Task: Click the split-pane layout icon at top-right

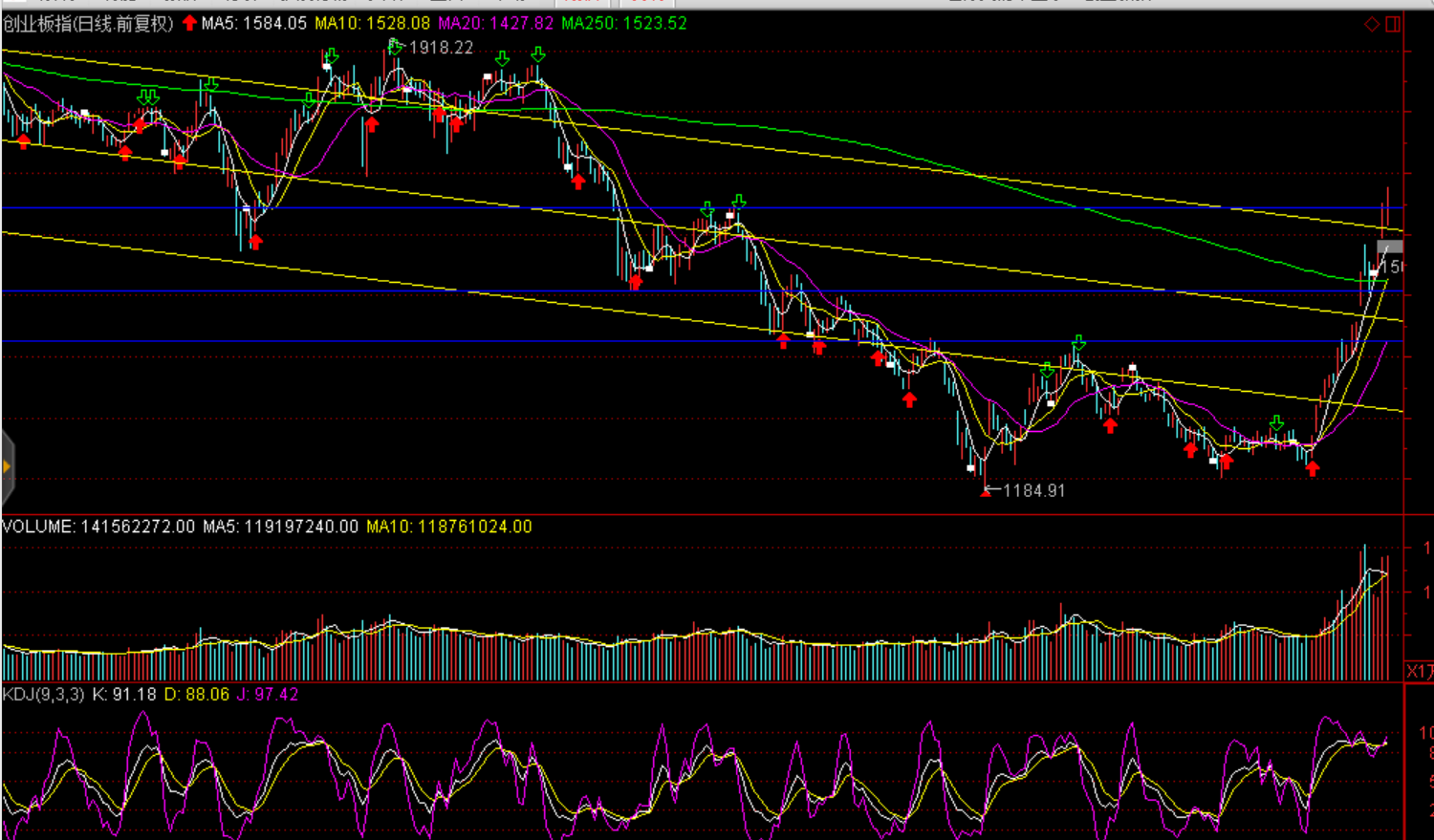Action: pos(1393,24)
